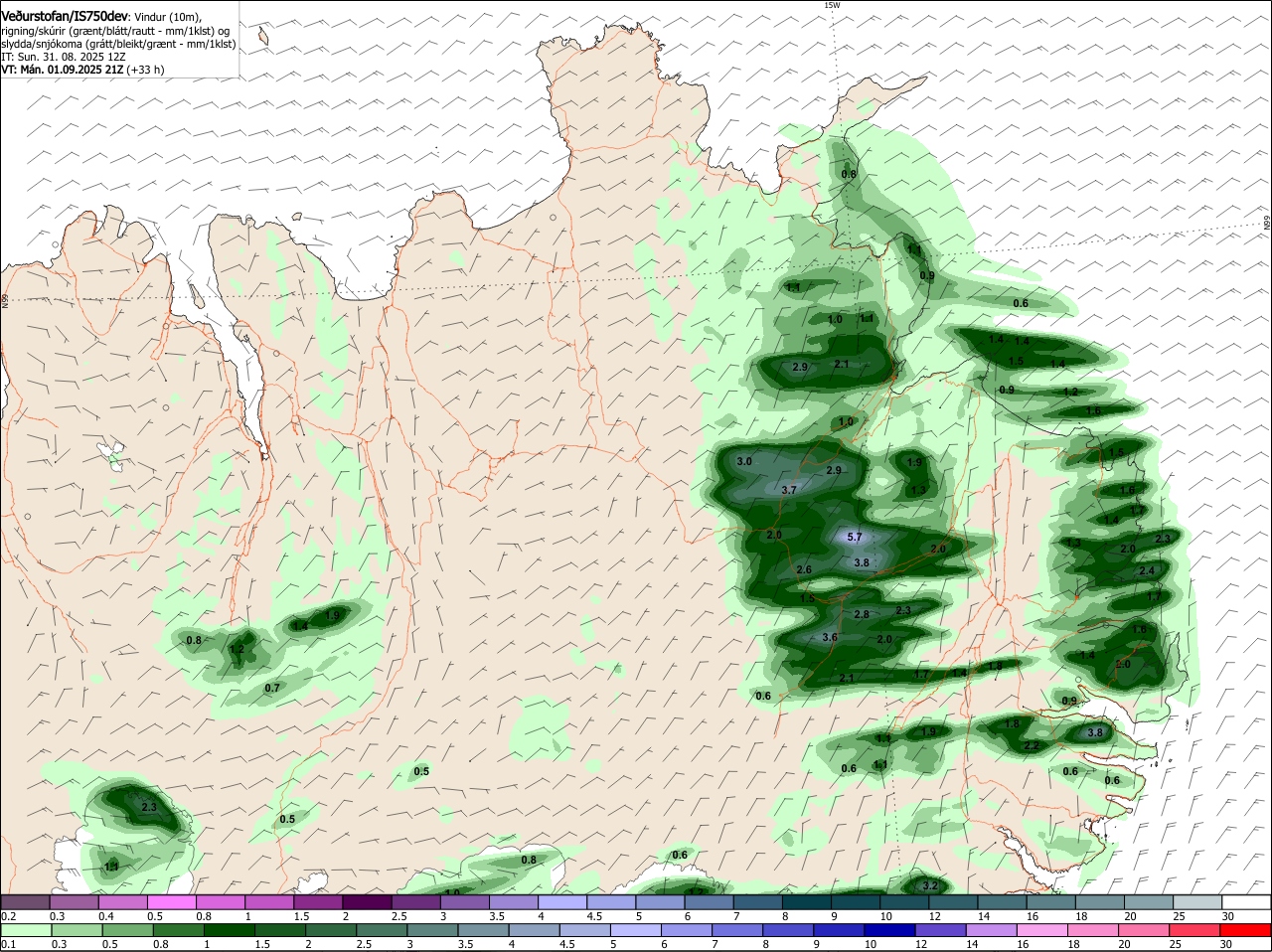Pick the dark teal swatch between 8 and 9, upper legend

(807, 902)
